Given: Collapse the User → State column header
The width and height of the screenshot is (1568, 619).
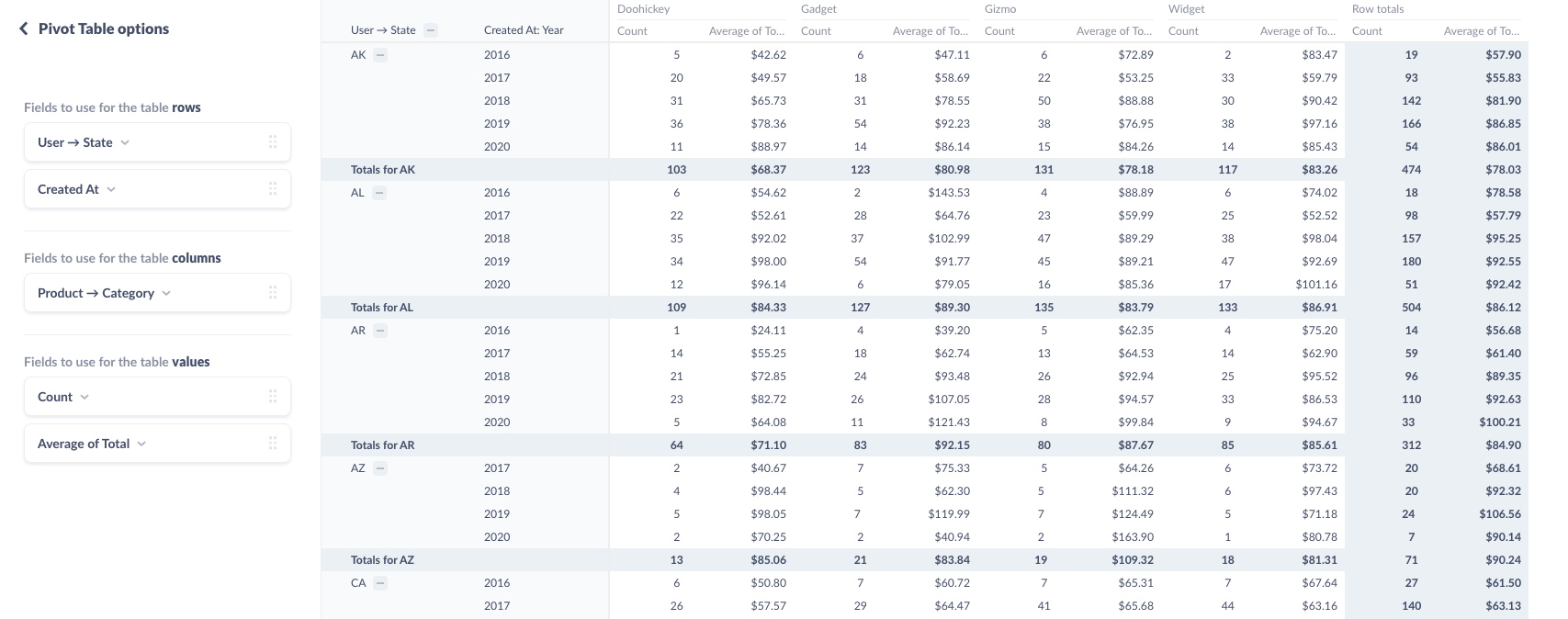Looking at the screenshot, I should coord(431,30).
